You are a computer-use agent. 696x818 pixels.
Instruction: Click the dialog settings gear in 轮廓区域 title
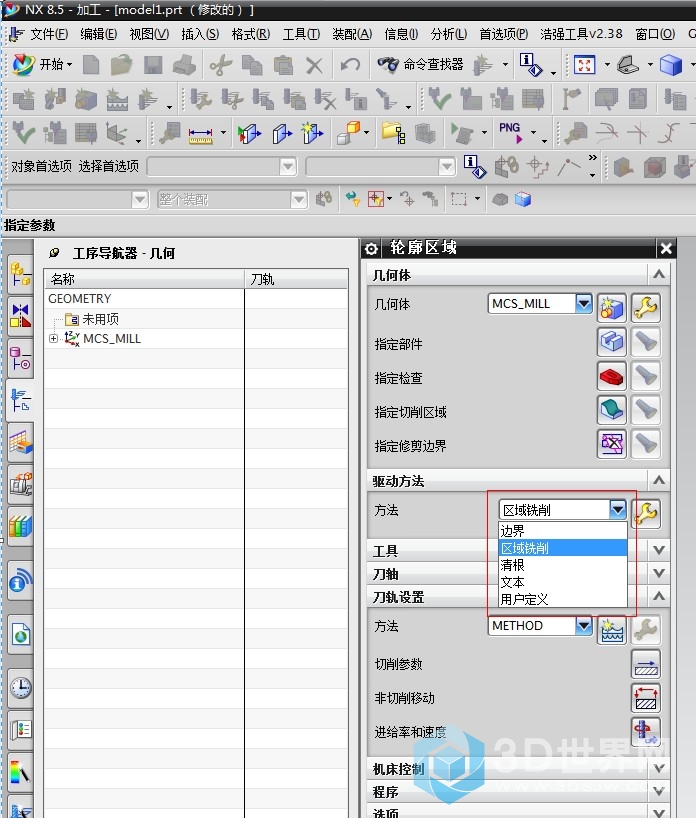[x=371, y=249]
